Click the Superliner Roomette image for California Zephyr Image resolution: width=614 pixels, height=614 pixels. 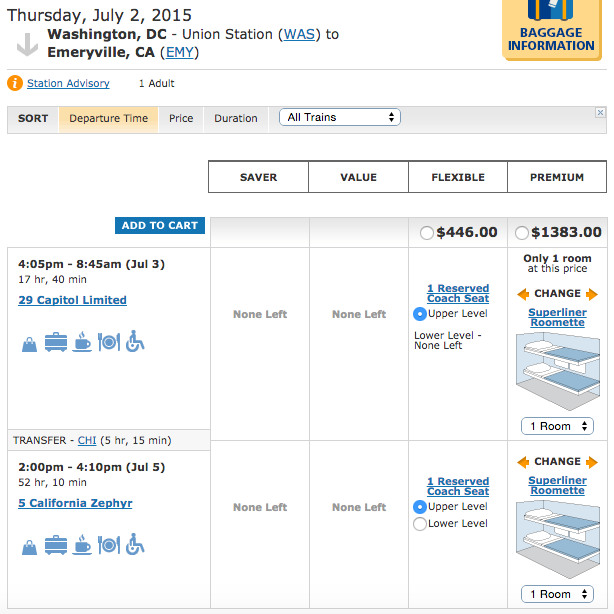point(558,539)
